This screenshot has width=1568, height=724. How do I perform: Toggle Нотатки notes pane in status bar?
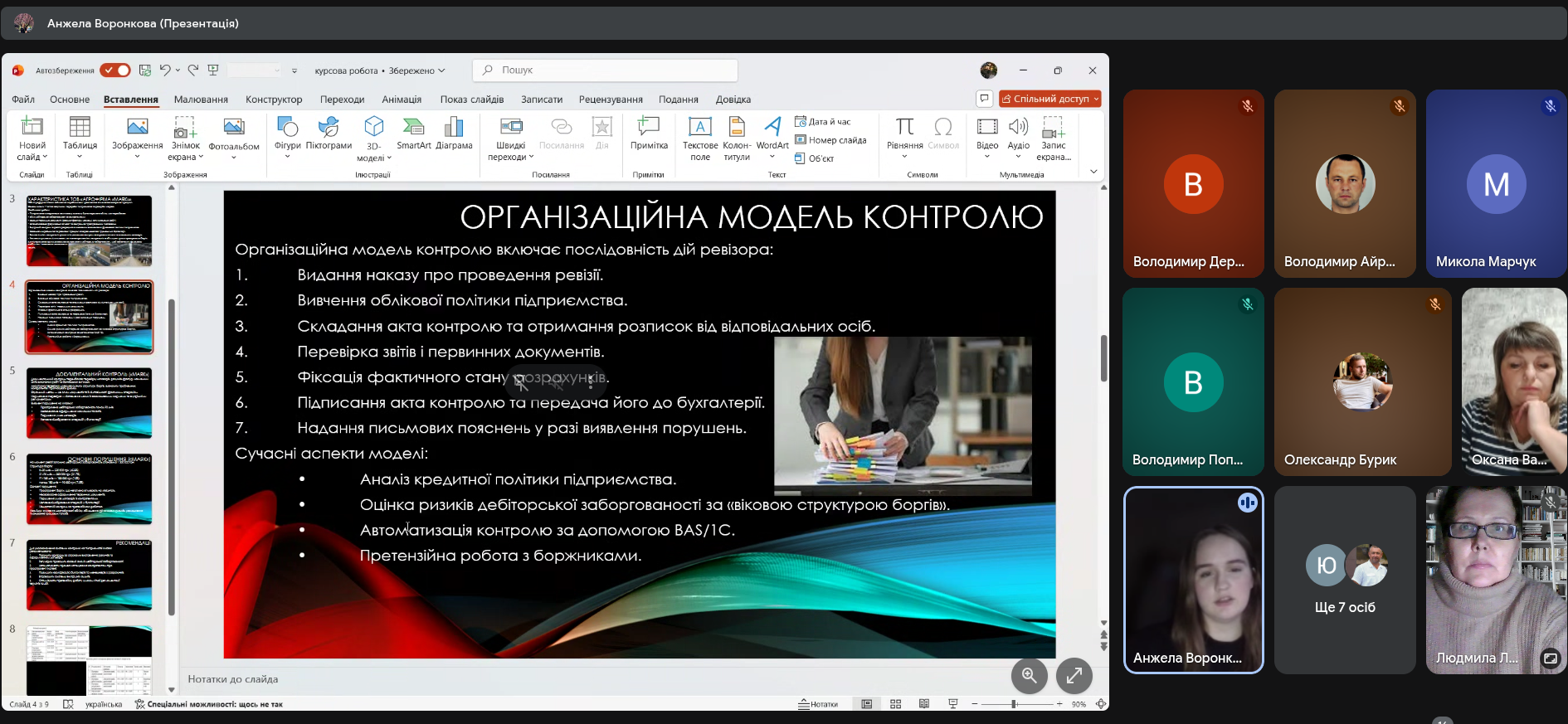(x=818, y=704)
